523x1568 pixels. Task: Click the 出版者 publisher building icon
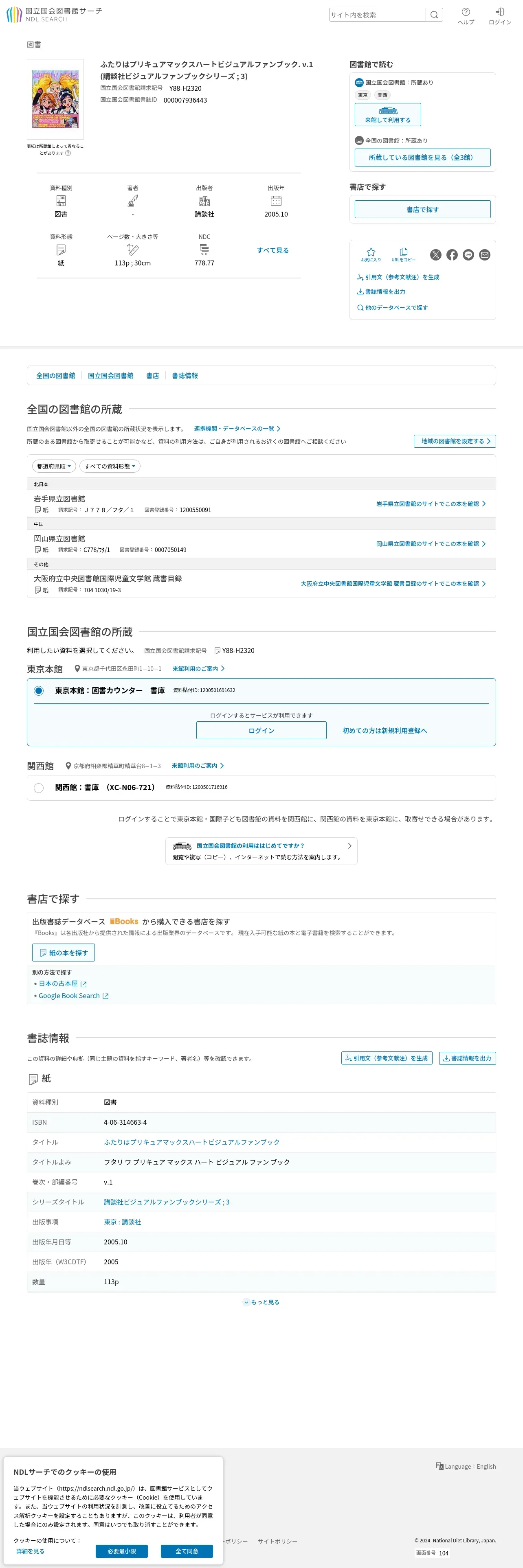204,201
